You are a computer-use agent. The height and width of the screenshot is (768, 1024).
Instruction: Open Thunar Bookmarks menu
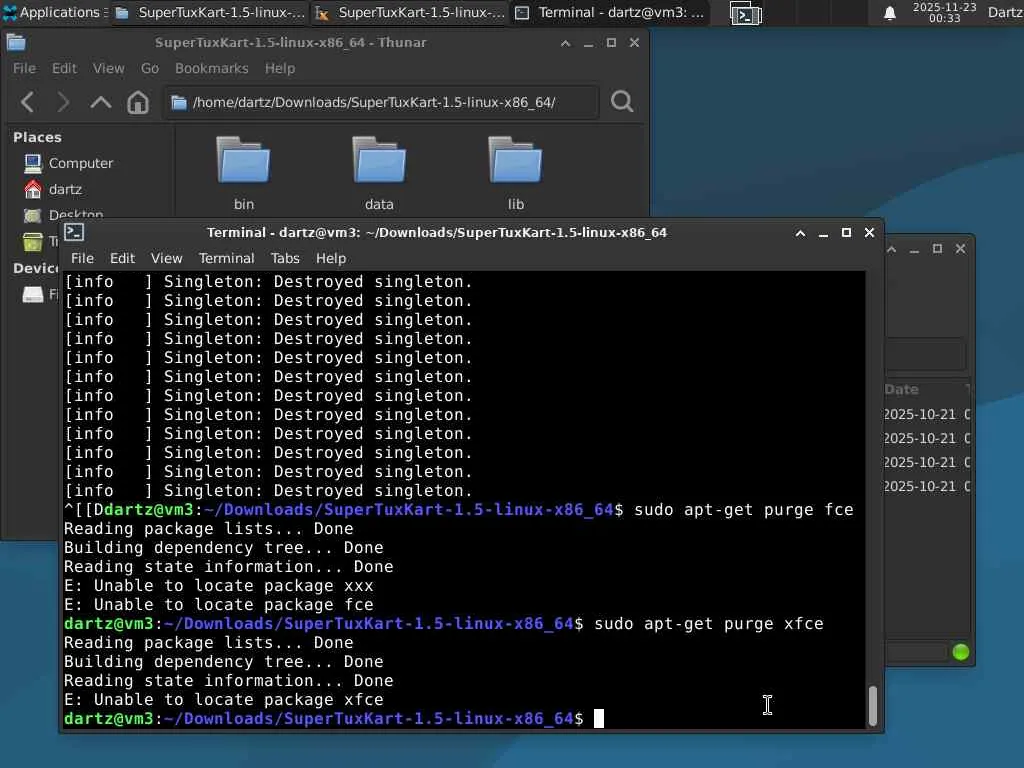(212, 68)
